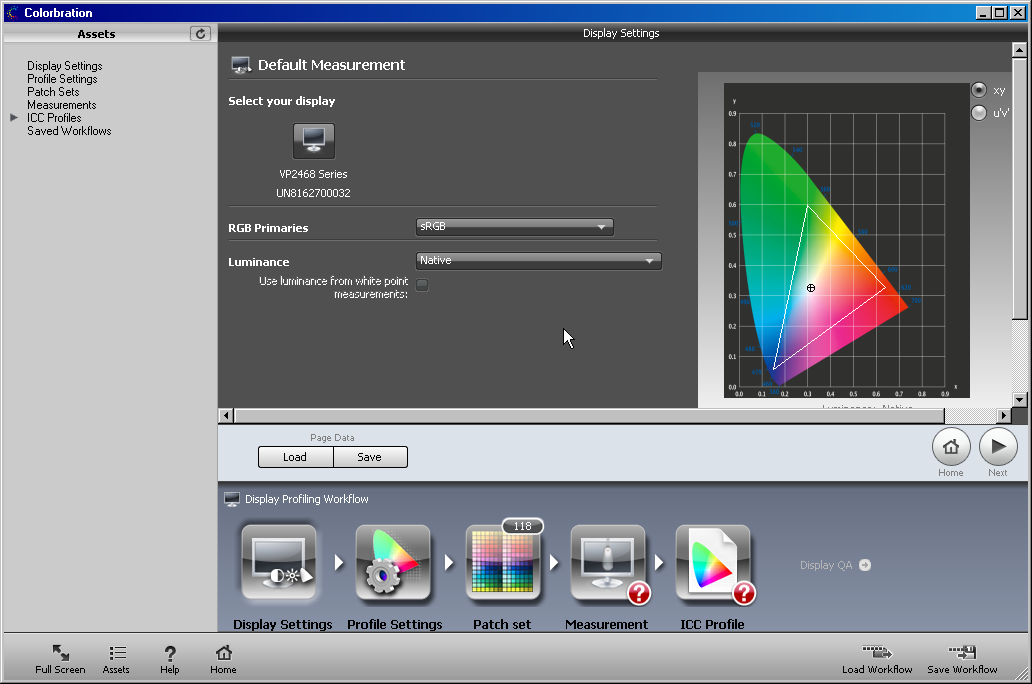The height and width of the screenshot is (684, 1032).
Task: Select the Patch set workflow icon
Action: (x=503, y=563)
